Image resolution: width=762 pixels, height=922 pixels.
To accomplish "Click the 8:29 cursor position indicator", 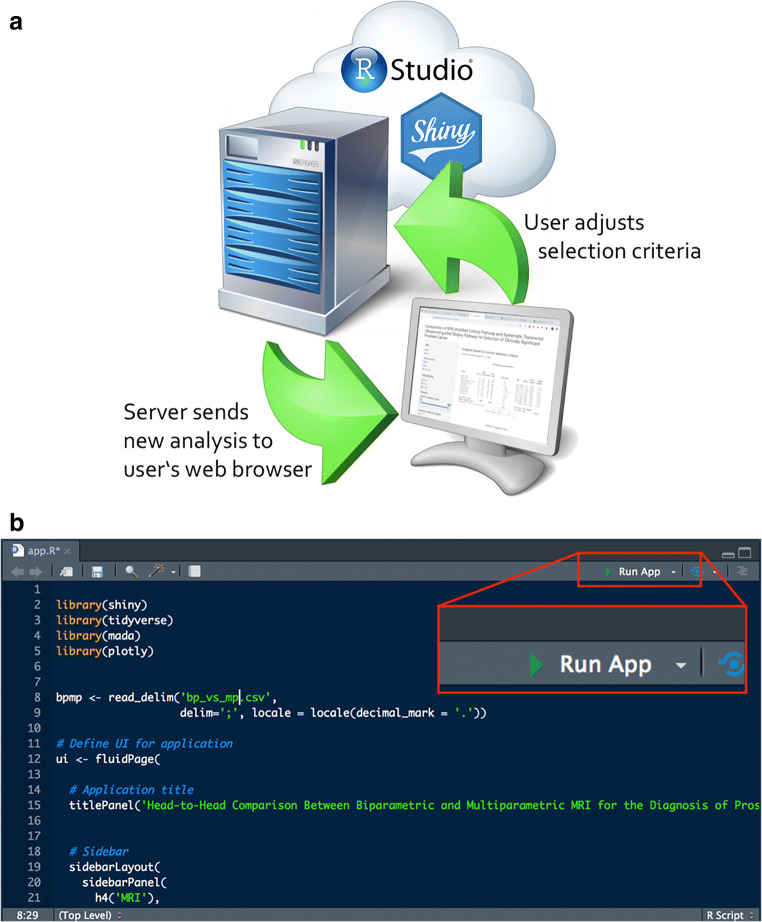I will [26, 914].
